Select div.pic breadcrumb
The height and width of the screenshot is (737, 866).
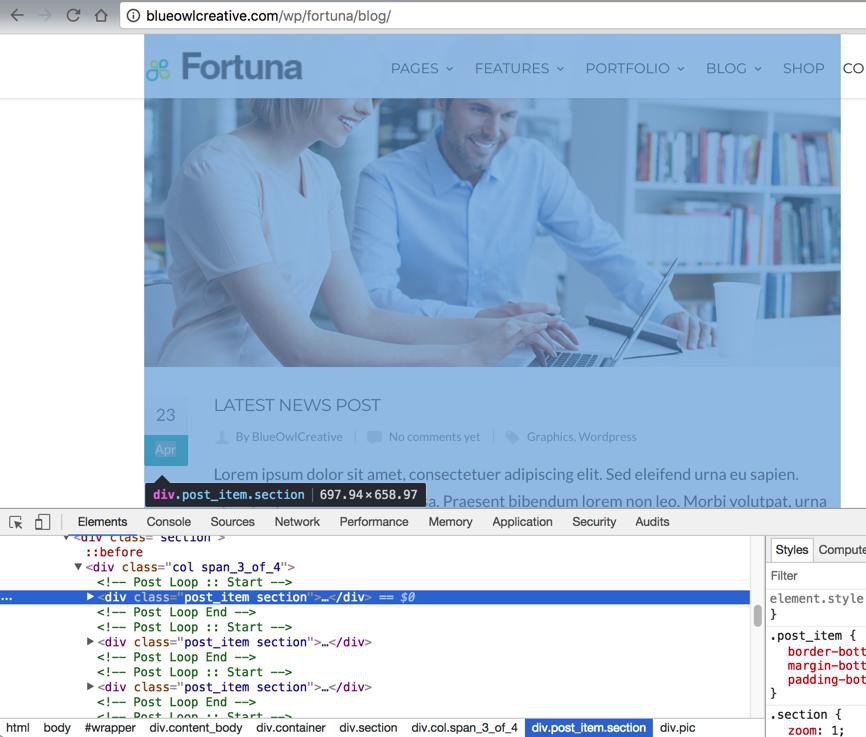[x=677, y=728]
